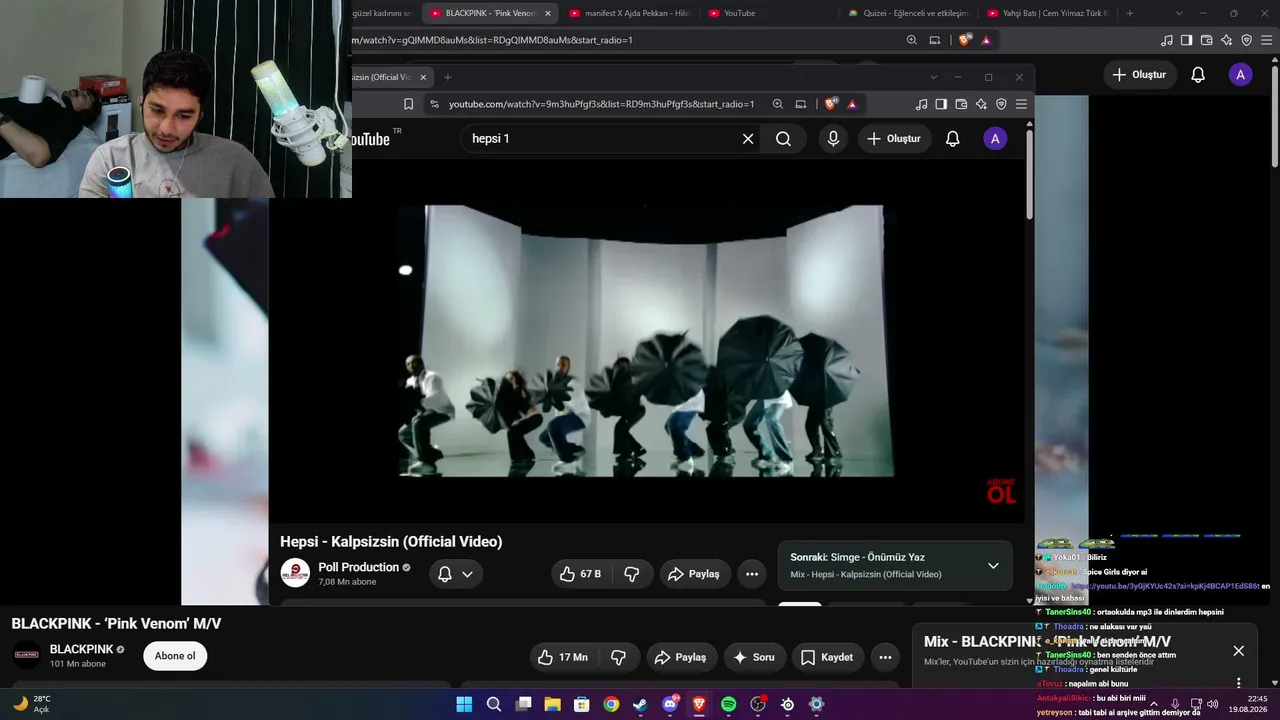
Task: Open Brave Shields in the front window
Action: point(831,104)
